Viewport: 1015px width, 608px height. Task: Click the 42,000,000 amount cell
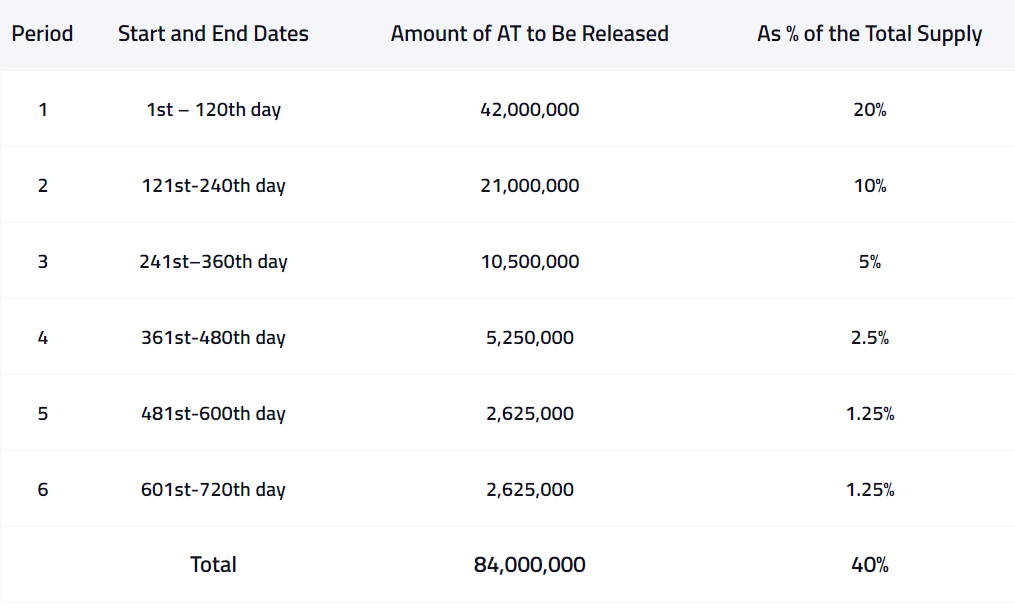pyautogui.click(x=529, y=110)
